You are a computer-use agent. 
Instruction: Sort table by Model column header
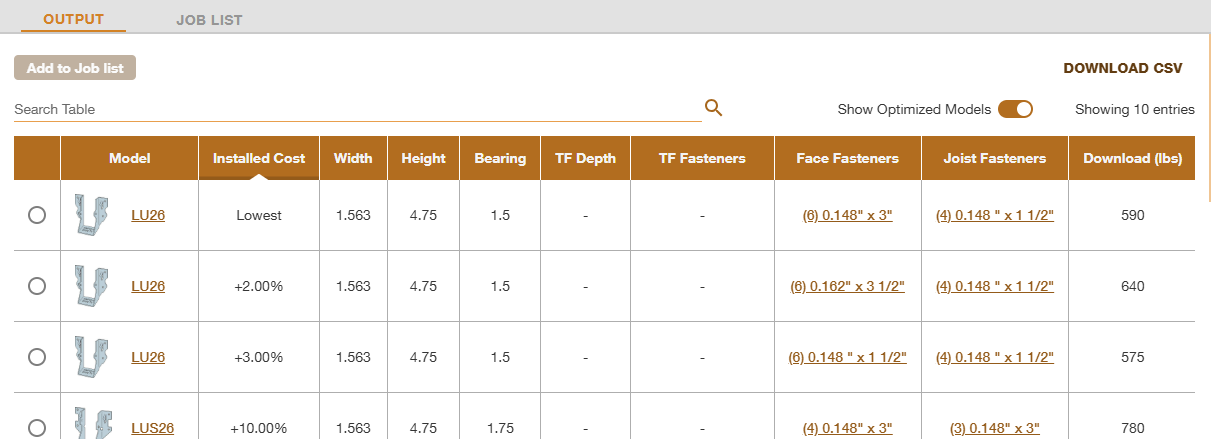(129, 158)
